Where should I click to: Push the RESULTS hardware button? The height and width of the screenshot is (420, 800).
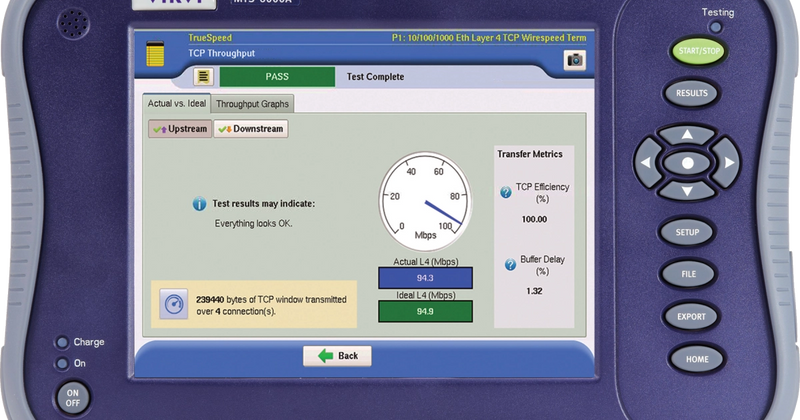pyautogui.click(x=691, y=93)
